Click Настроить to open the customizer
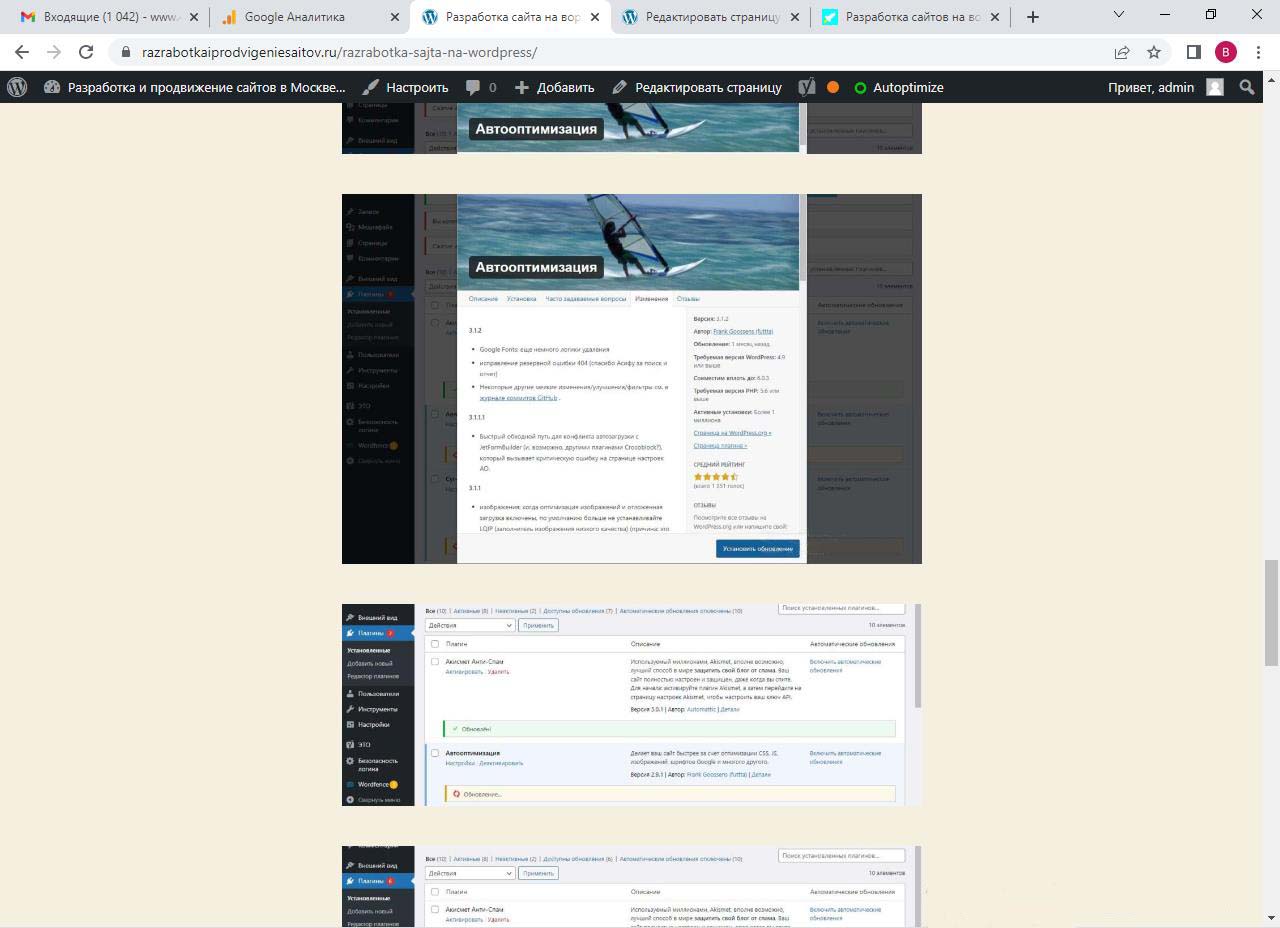Image resolution: width=1280 pixels, height=928 pixels. click(405, 87)
